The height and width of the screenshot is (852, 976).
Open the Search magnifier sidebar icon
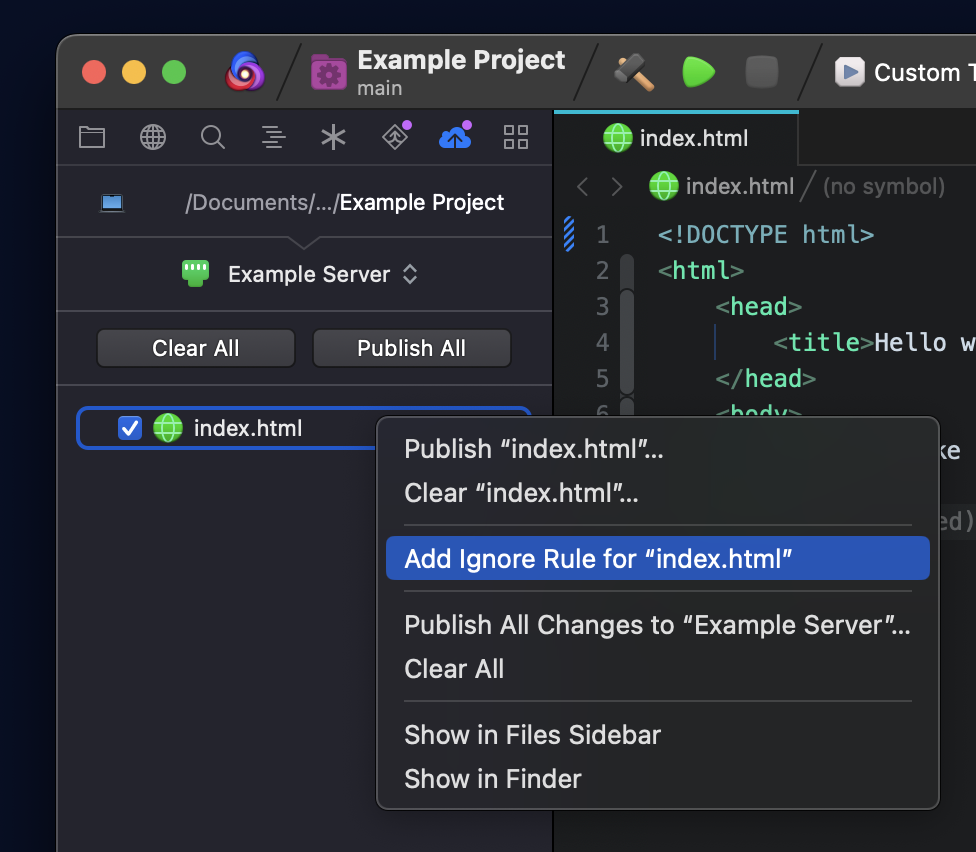[x=213, y=137]
